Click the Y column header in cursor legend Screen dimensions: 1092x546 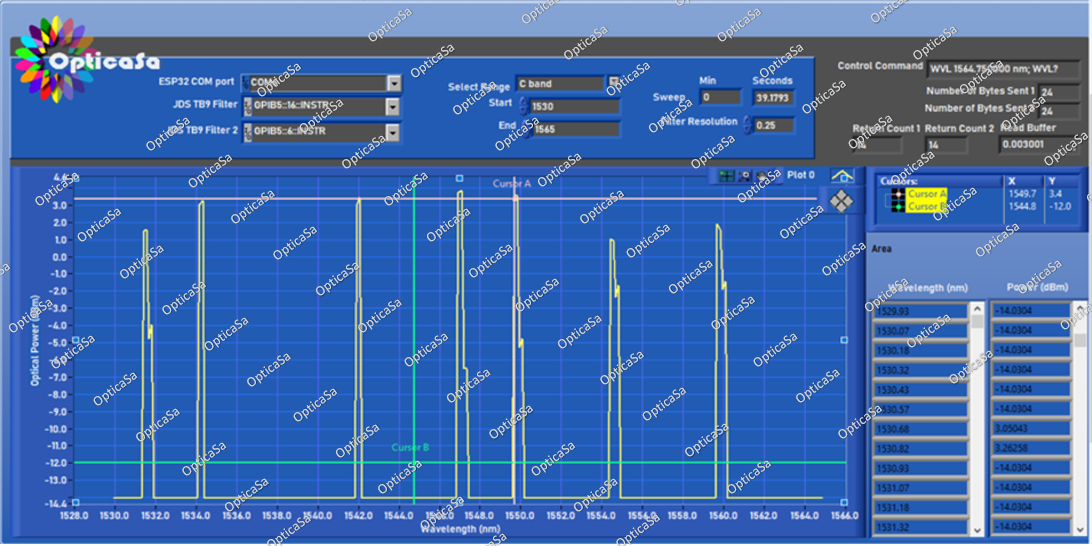pyautogui.click(x=1060, y=181)
